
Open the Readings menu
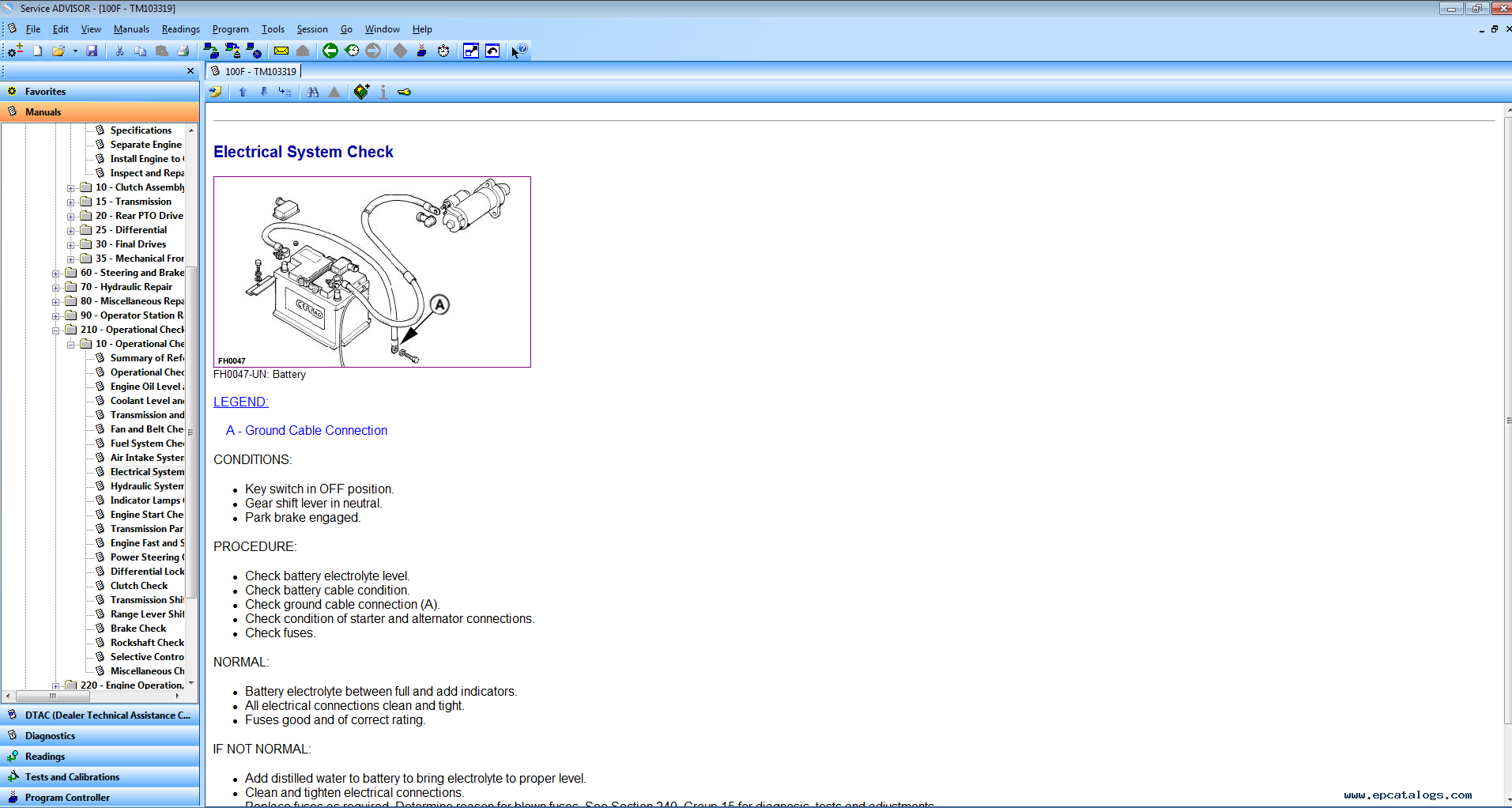click(181, 29)
